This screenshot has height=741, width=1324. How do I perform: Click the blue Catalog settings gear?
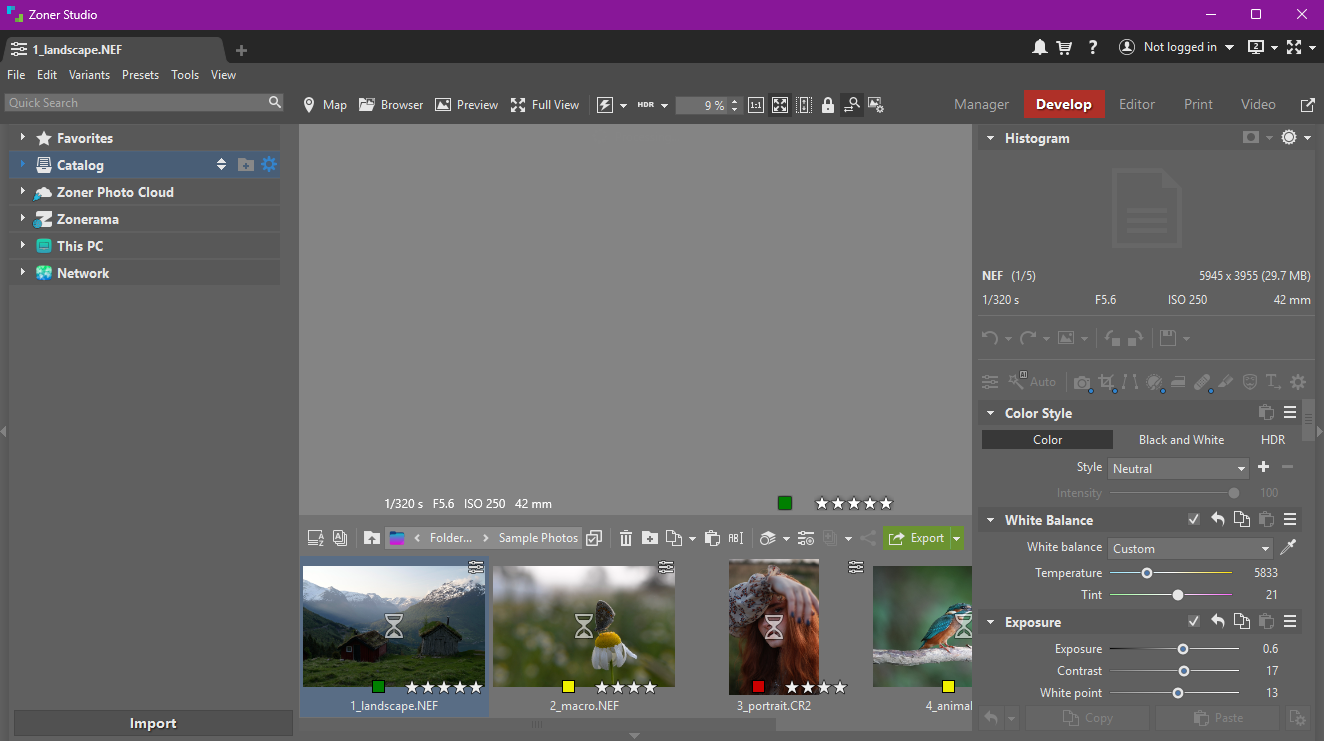(269, 165)
